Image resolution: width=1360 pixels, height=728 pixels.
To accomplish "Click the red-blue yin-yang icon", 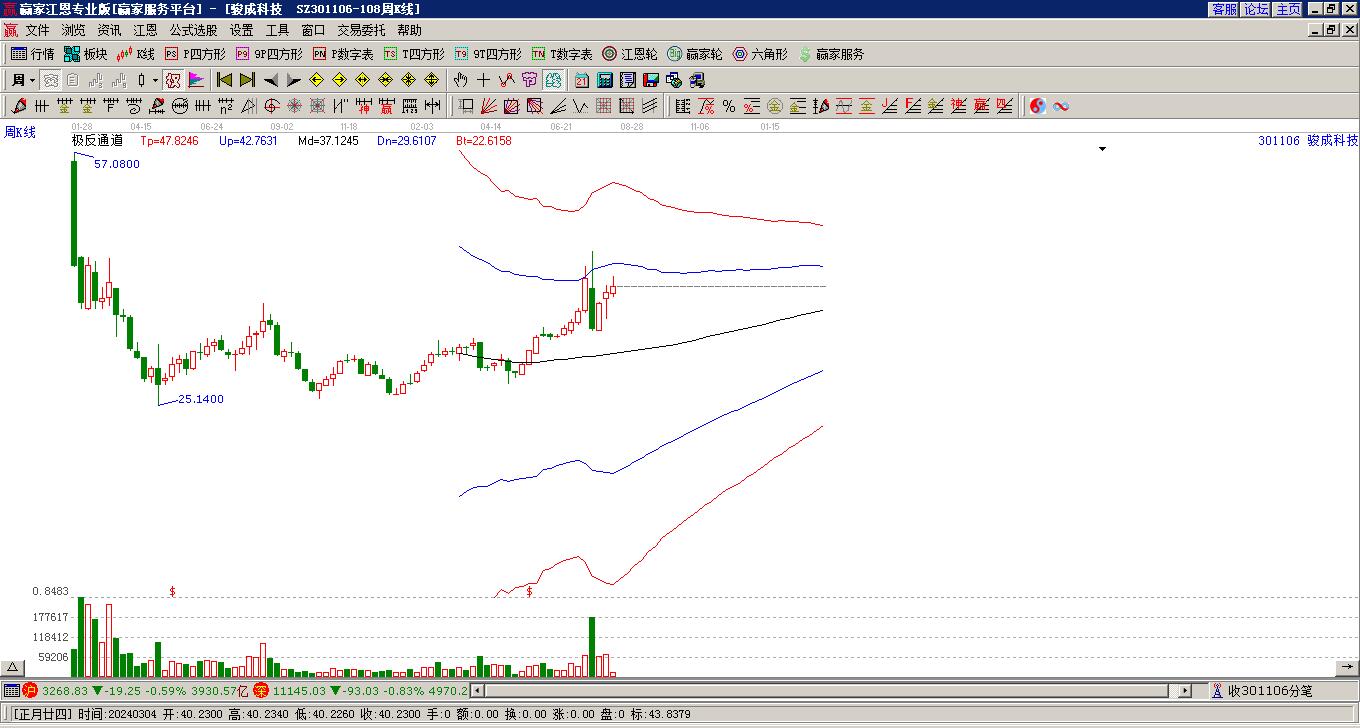I will coord(1038,106).
